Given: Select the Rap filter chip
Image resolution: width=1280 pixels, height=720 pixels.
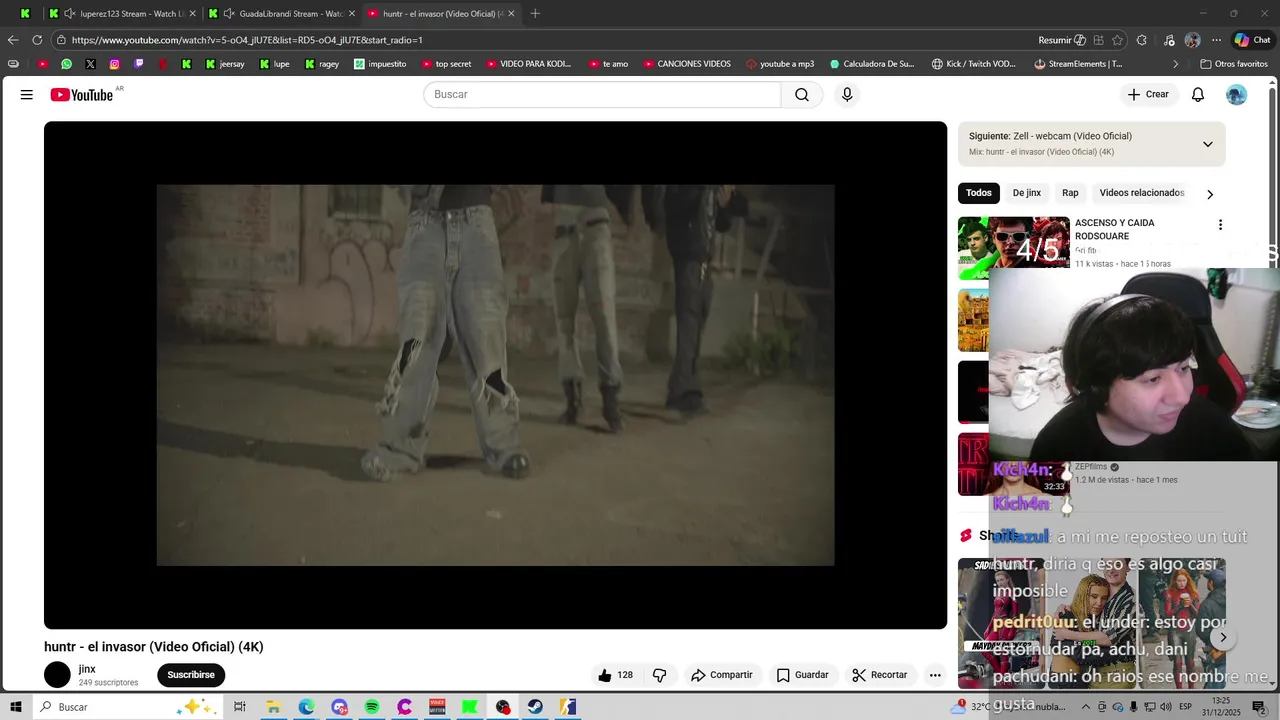Looking at the screenshot, I should [x=1070, y=193].
